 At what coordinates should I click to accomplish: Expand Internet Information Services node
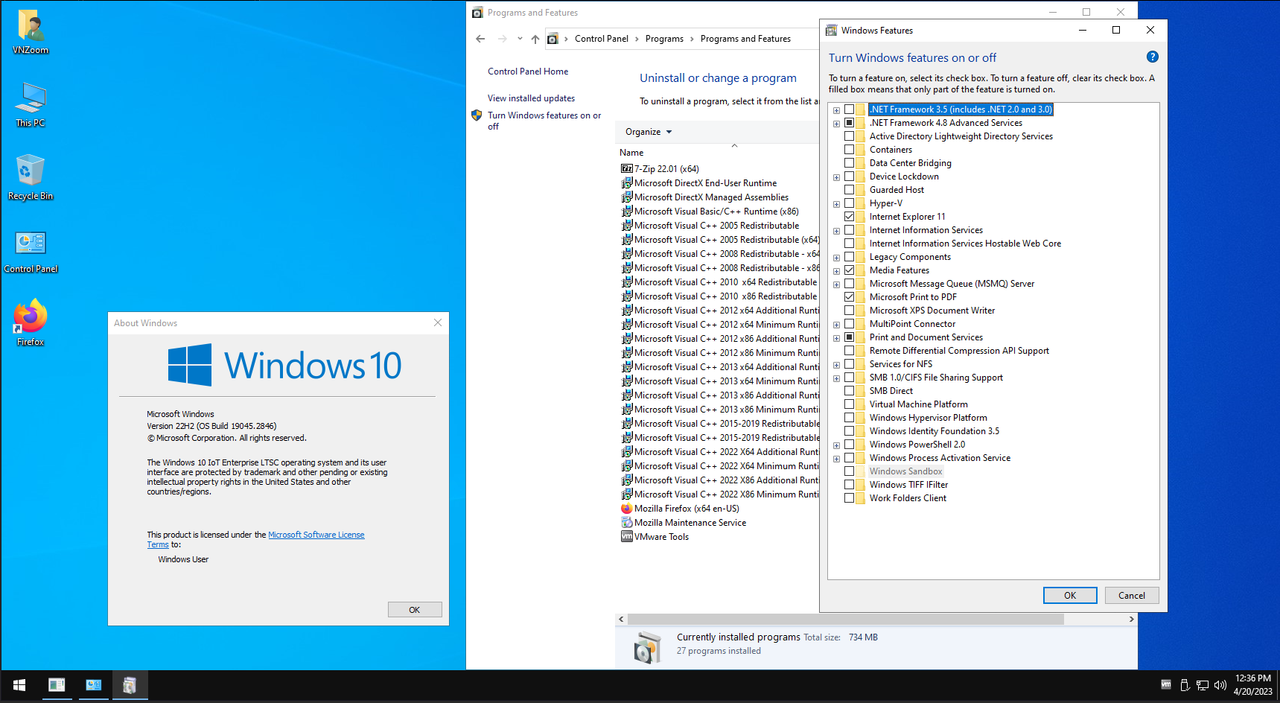[836, 231]
